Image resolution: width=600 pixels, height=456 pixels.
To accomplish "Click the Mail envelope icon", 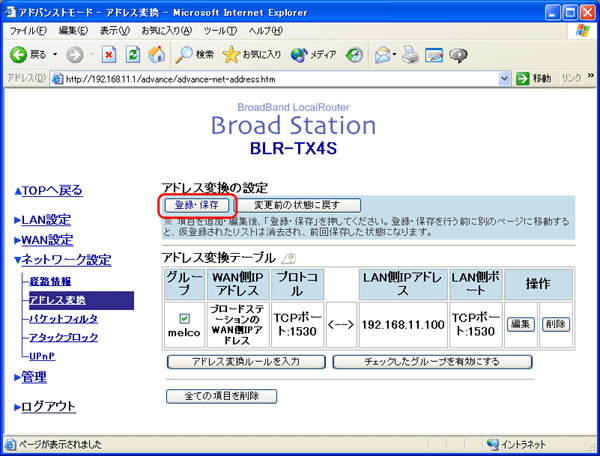I will point(382,55).
